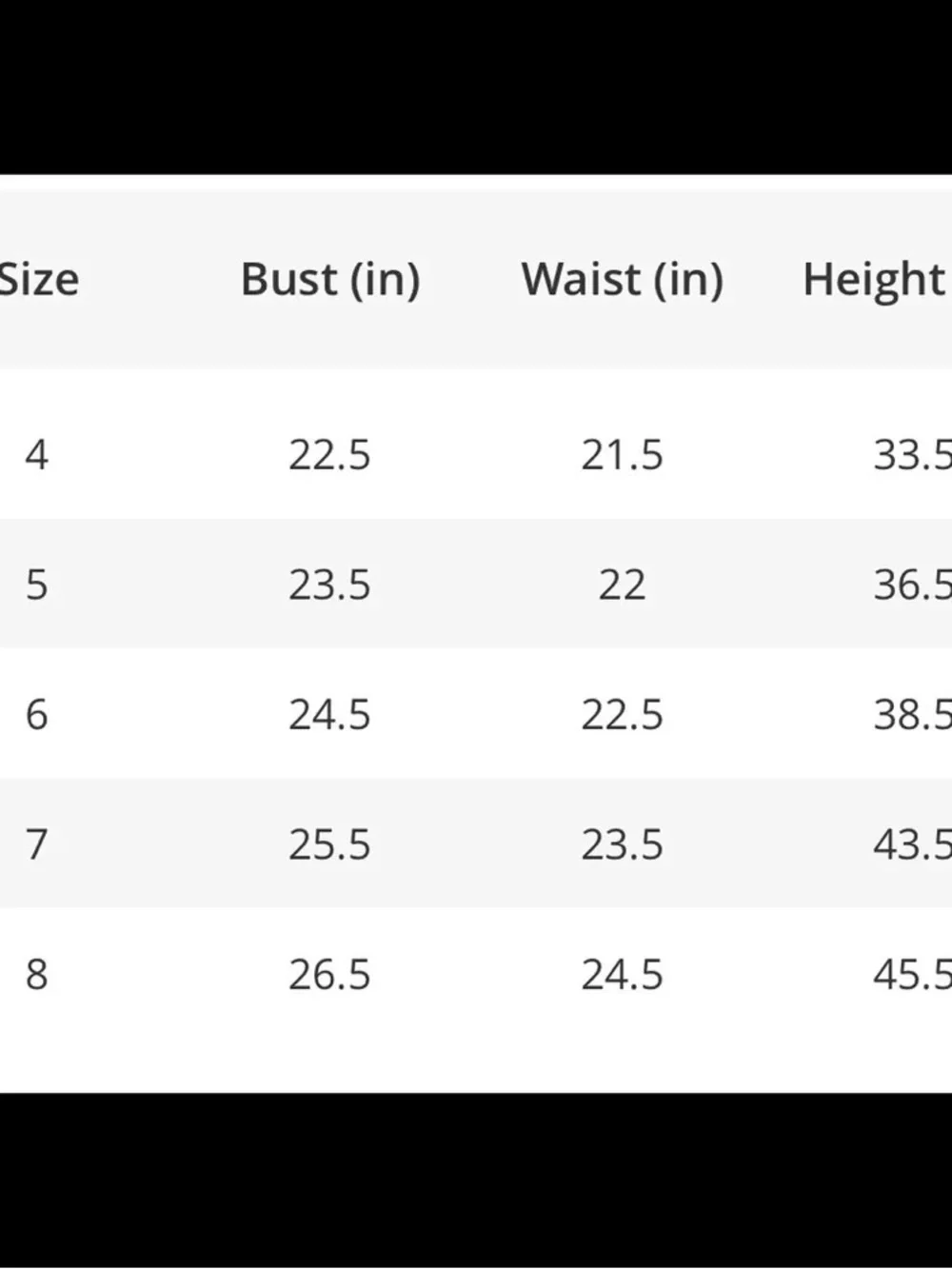The height and width of the screenshot is (1269, 952).
Task: Select the size 8 row label
Action: [36, 974]
